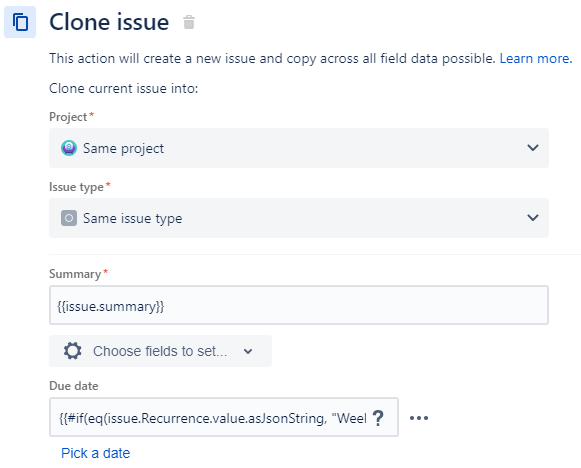The width and height of the screenshot is (581, 468).
Task: Click the Due date field label
Action: click(x=74, y=386)
